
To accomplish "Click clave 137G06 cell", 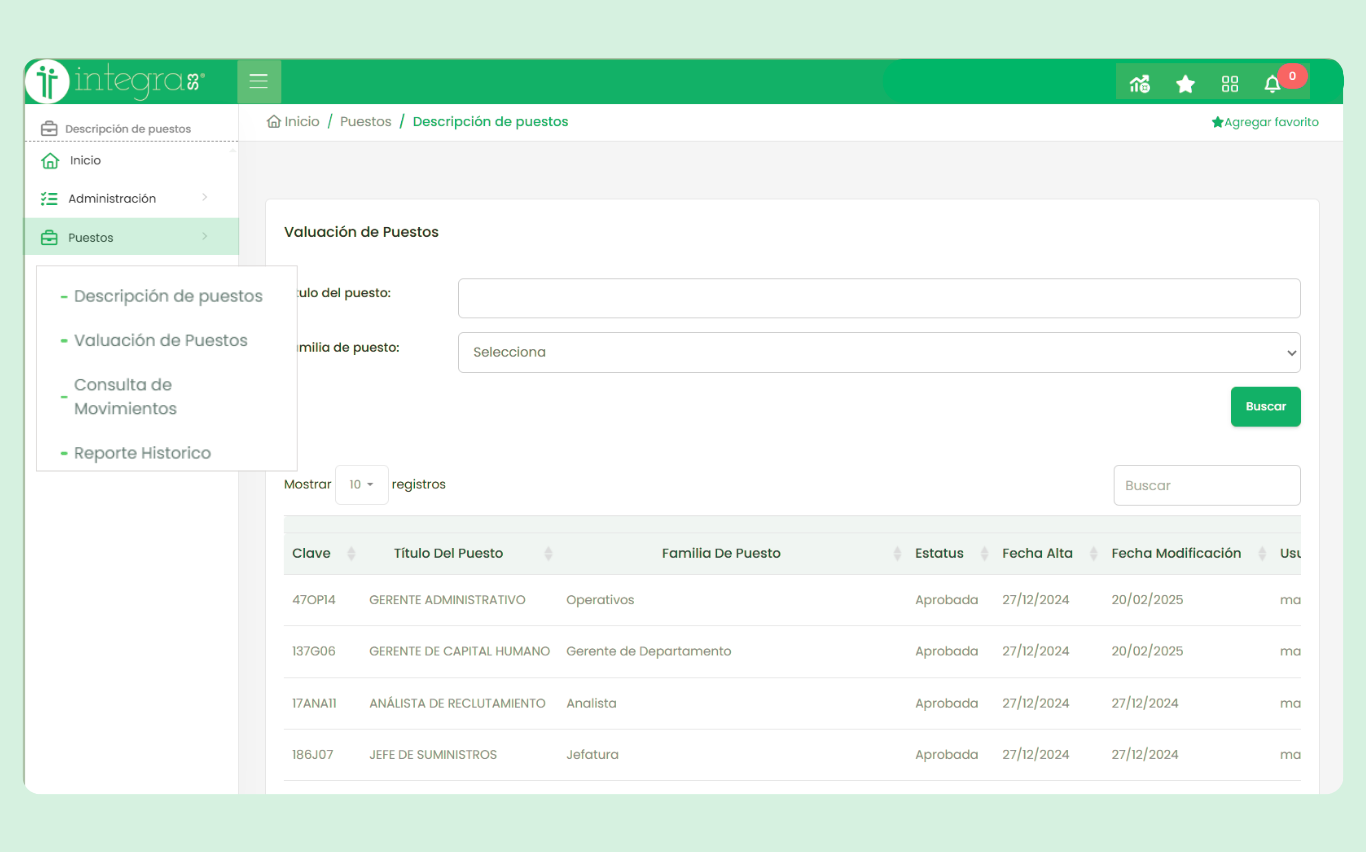I will [x=314, y=651].
